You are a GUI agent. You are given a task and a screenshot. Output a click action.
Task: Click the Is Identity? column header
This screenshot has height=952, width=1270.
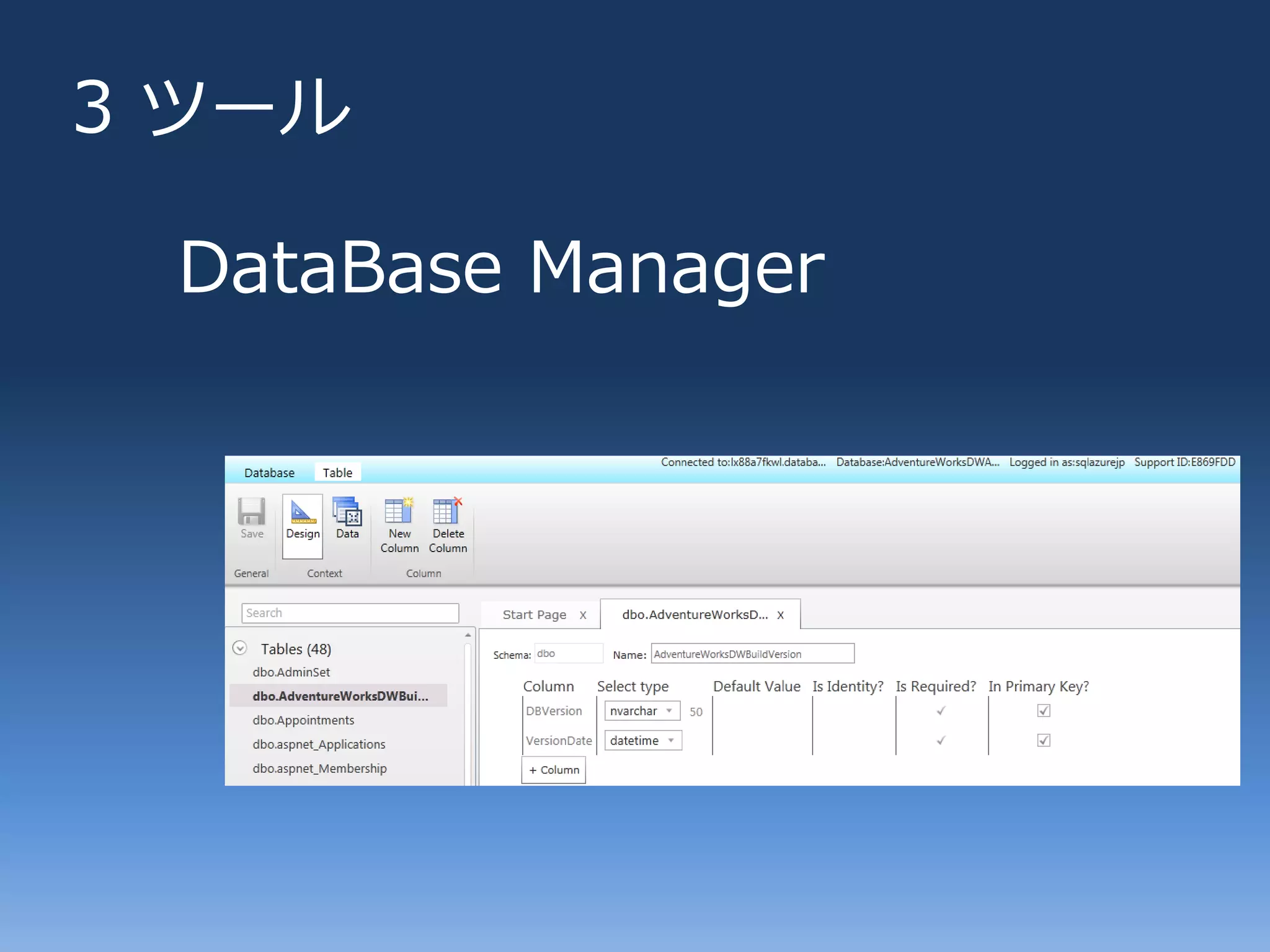click(x=848, y=687)
